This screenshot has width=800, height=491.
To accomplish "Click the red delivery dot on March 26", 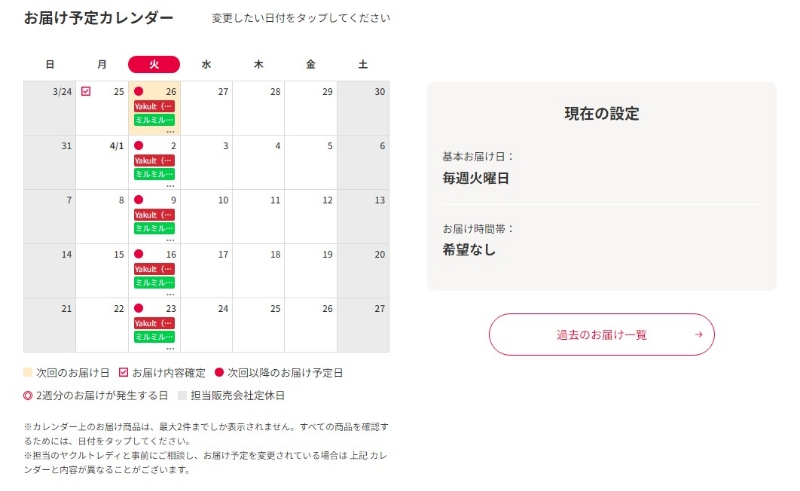I will [x=138, y=91].
